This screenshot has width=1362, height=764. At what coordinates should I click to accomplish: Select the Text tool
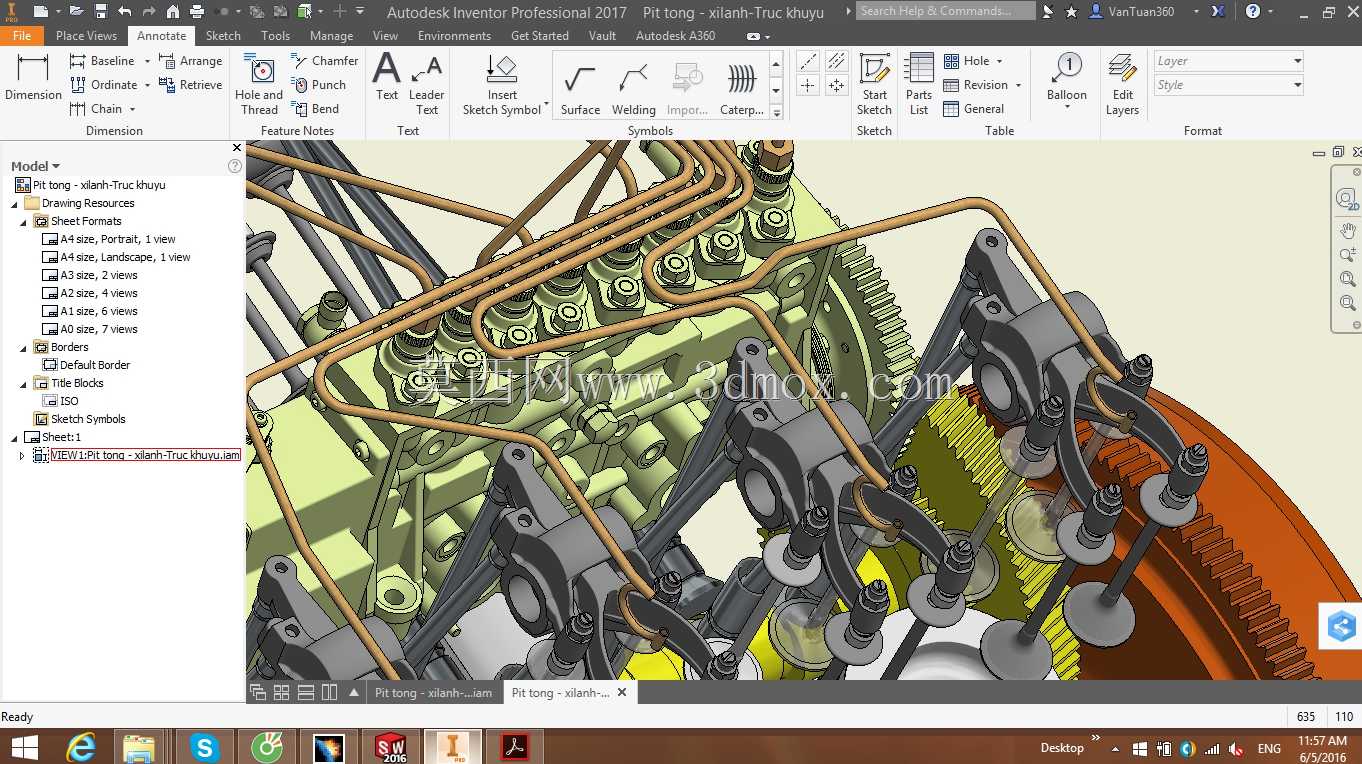pyautogui.click(x=387, y=77)
